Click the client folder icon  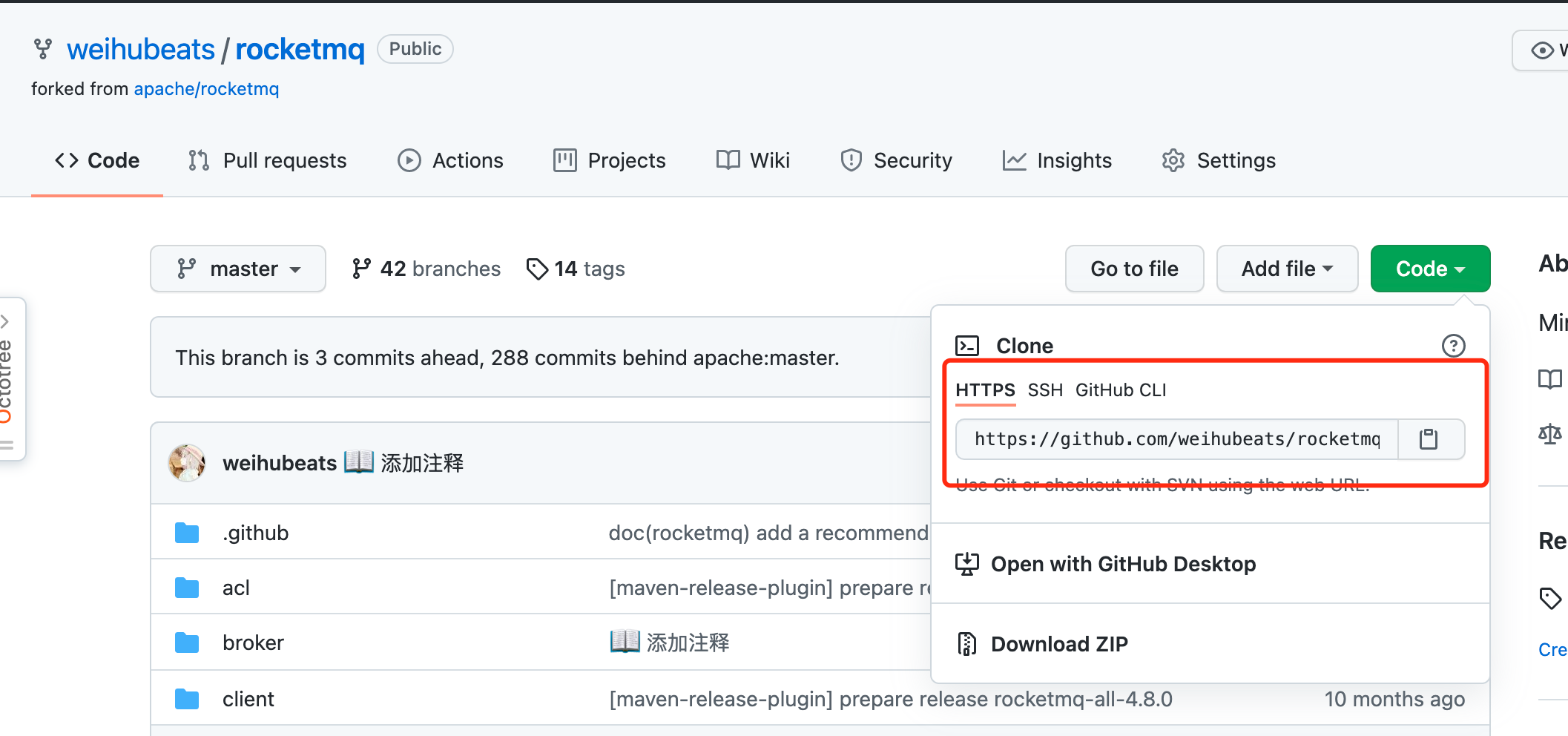click(x=187, y=699)
